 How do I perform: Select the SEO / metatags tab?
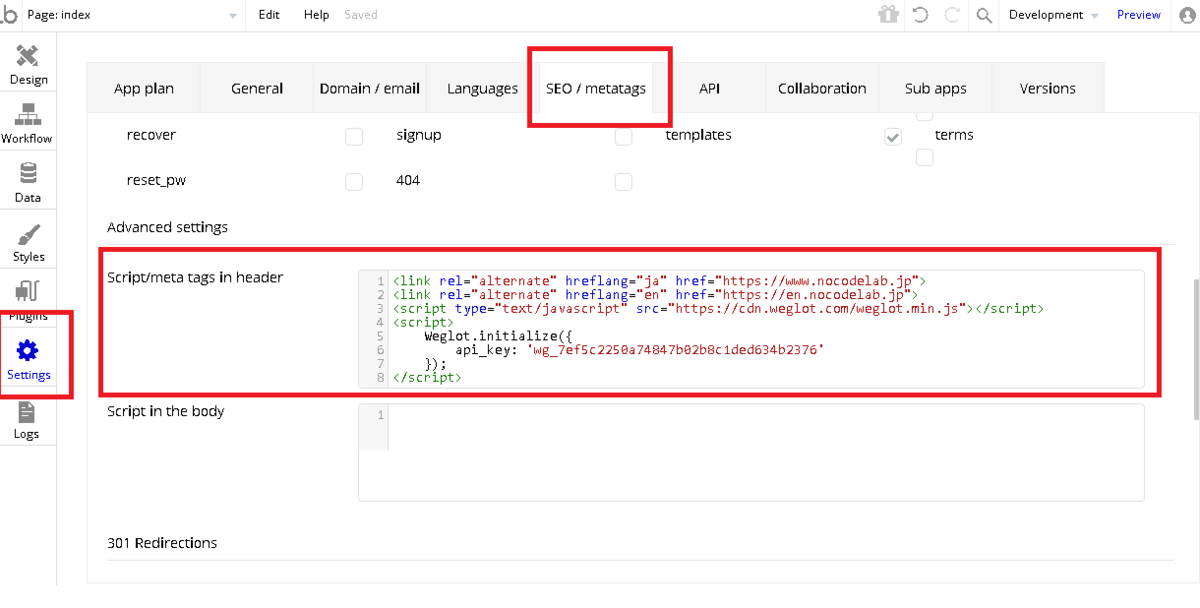pyautogui.click(x=596, y=88)
